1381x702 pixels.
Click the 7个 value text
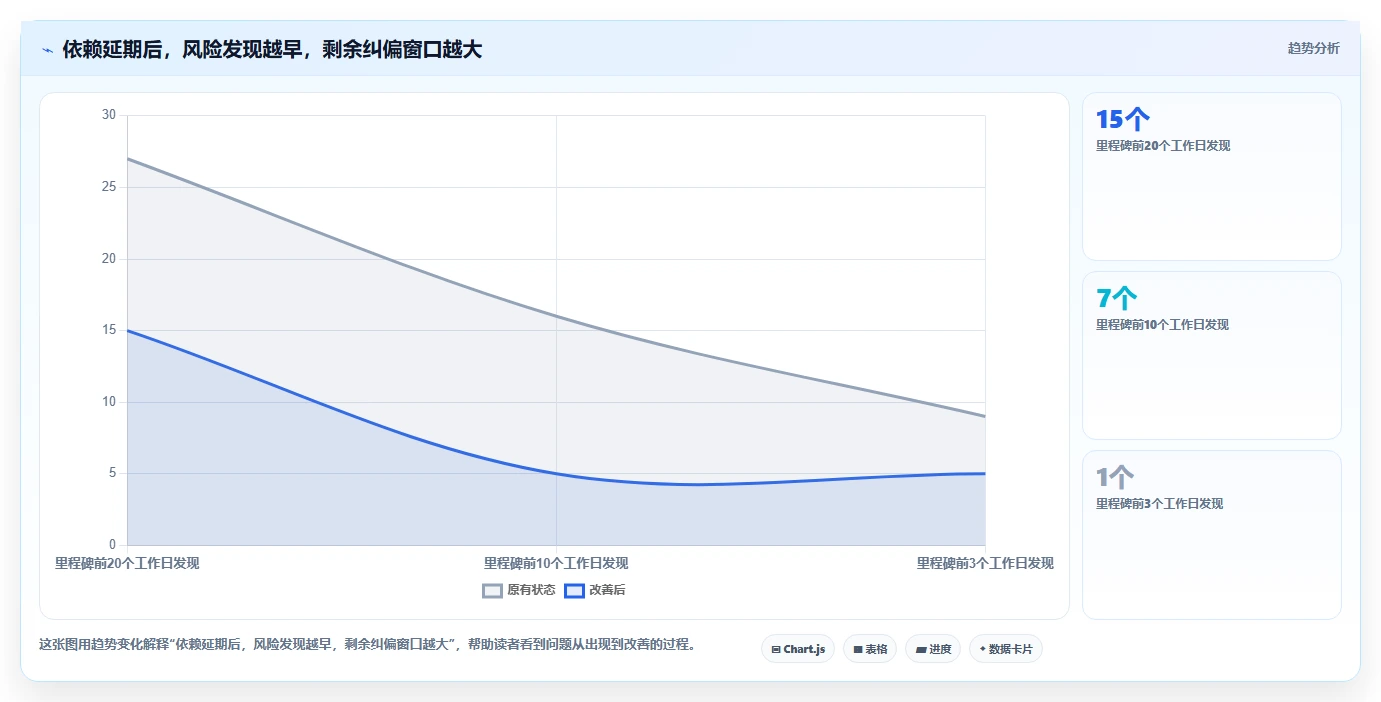(1117, 298)
